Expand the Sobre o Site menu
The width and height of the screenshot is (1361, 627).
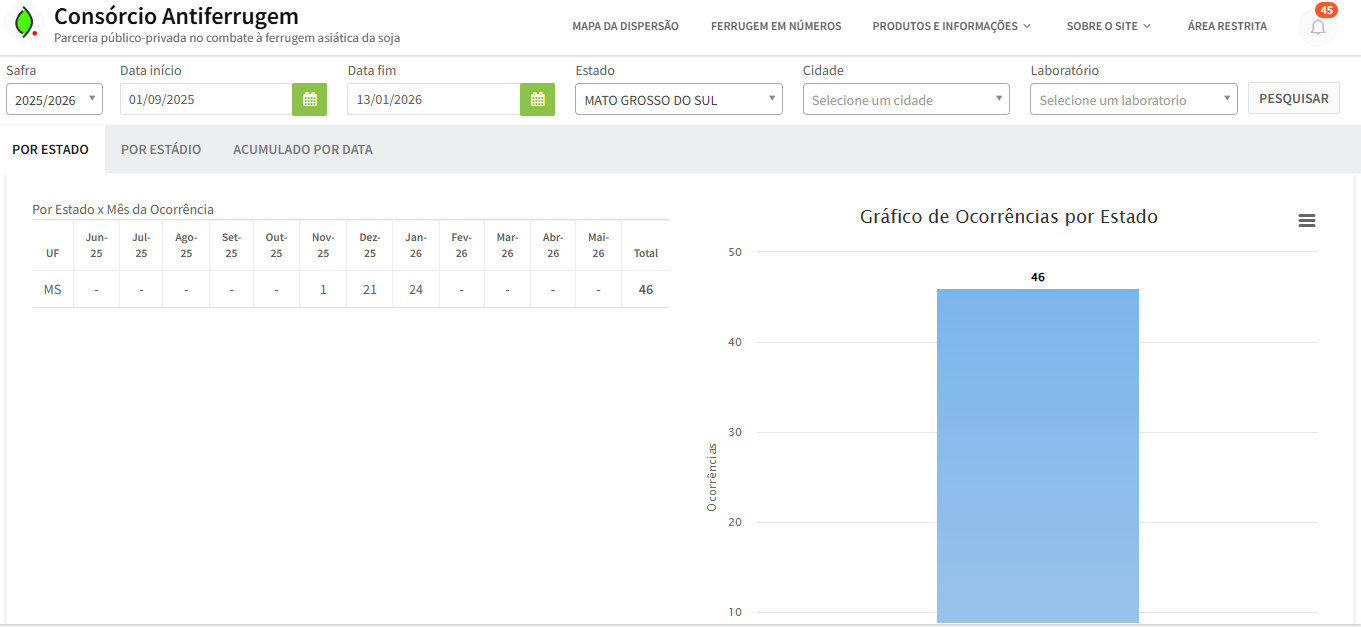pos(1108,26)
